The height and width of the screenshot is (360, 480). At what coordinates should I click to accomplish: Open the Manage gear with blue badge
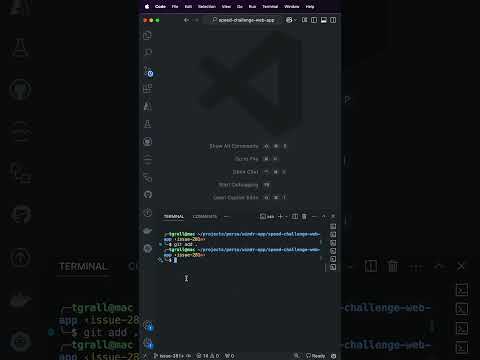(x=148, y=343)
